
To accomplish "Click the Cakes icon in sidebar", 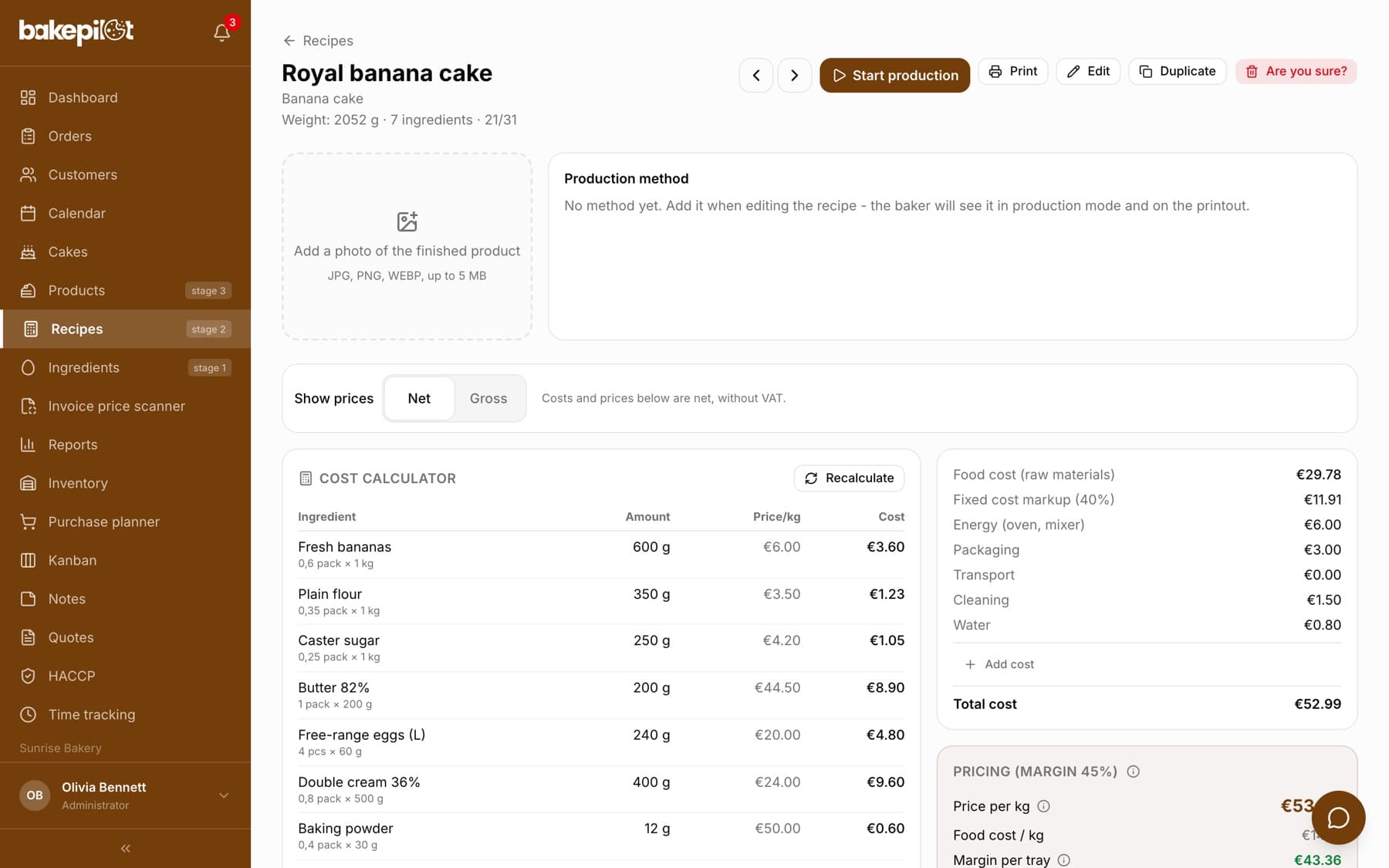I will click(x=28, y=252).
